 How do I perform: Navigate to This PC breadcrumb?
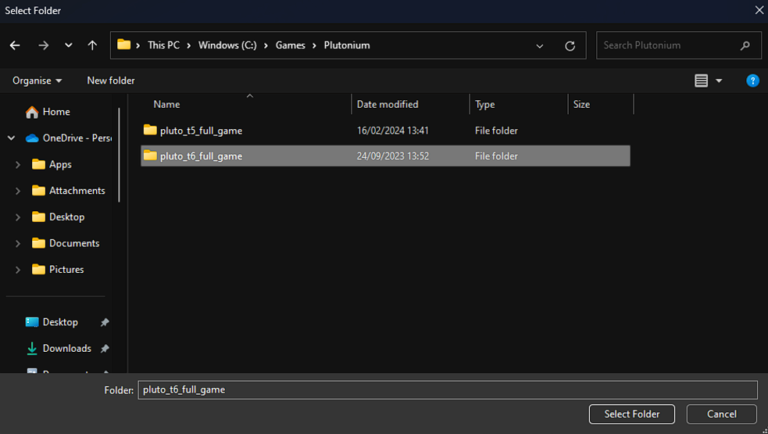[164, 45]
